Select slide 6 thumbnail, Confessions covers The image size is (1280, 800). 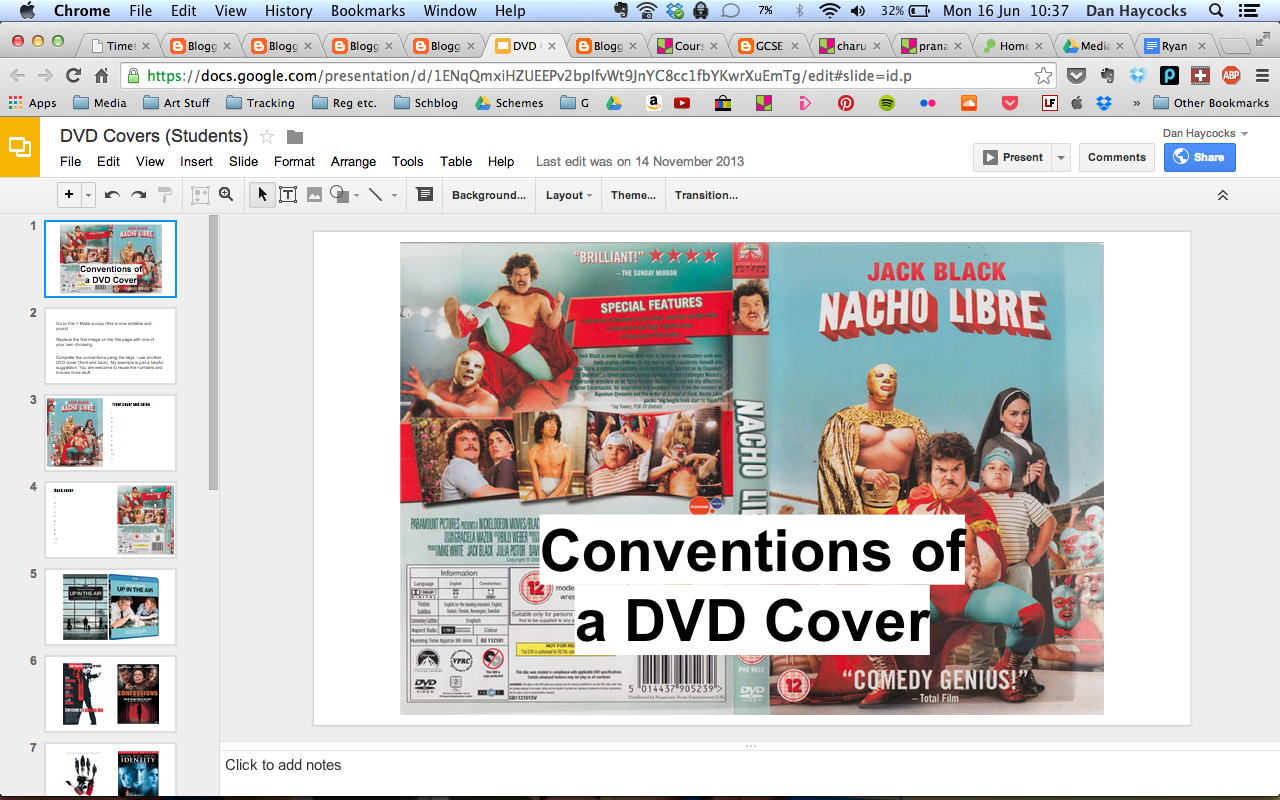pos(111,694)
